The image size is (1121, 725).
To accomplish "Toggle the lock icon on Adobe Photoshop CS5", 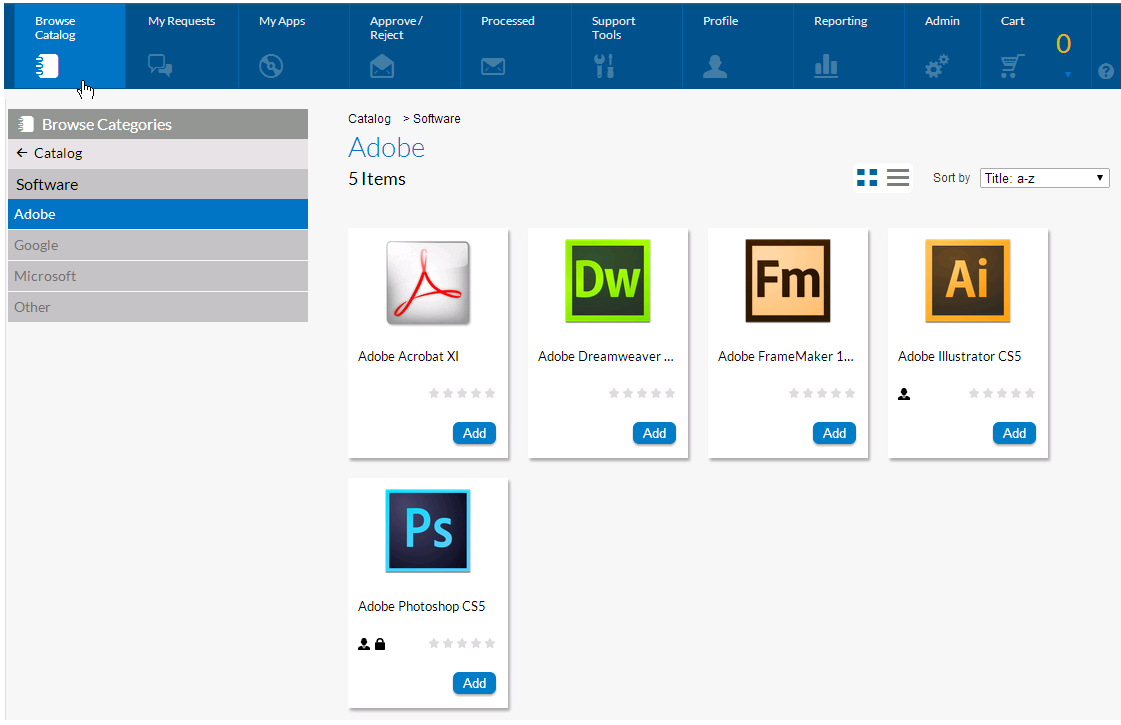I will click(378, 644).
